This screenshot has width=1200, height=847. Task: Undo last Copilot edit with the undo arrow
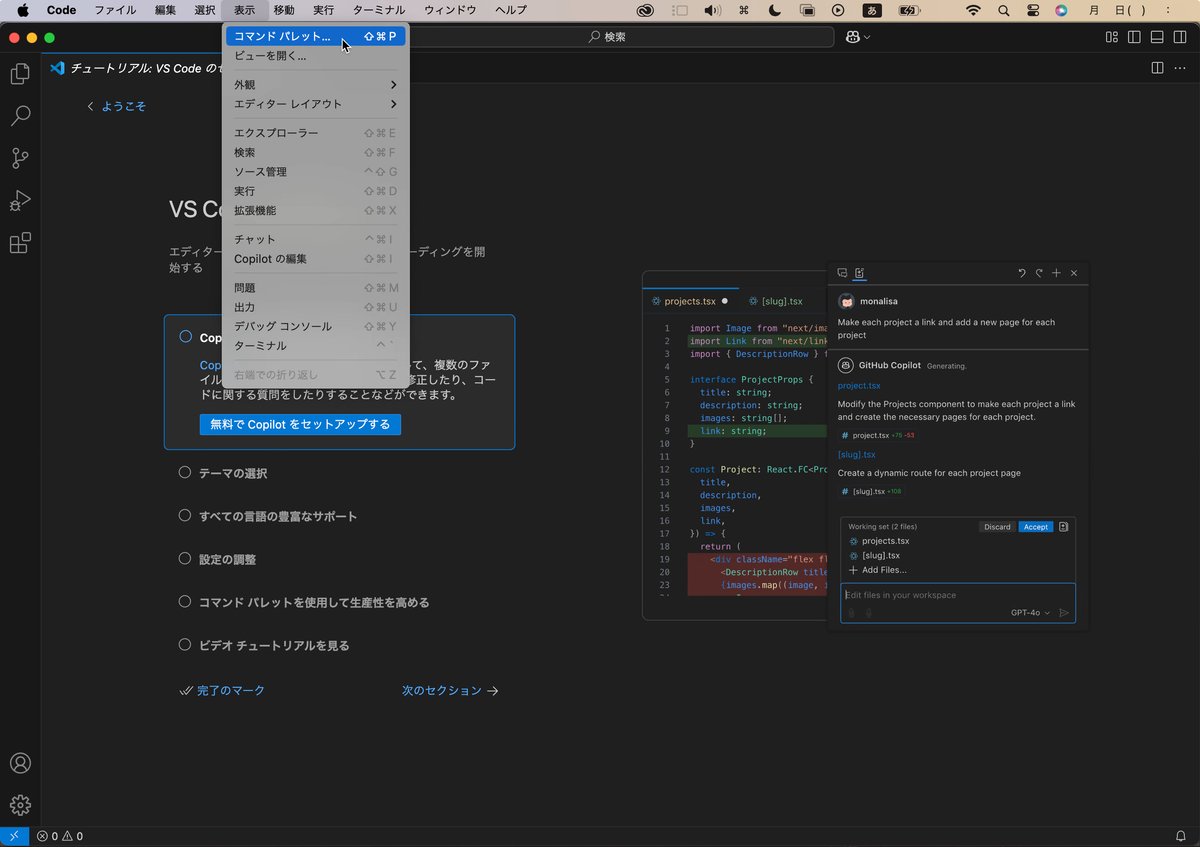pos(1021,272)
